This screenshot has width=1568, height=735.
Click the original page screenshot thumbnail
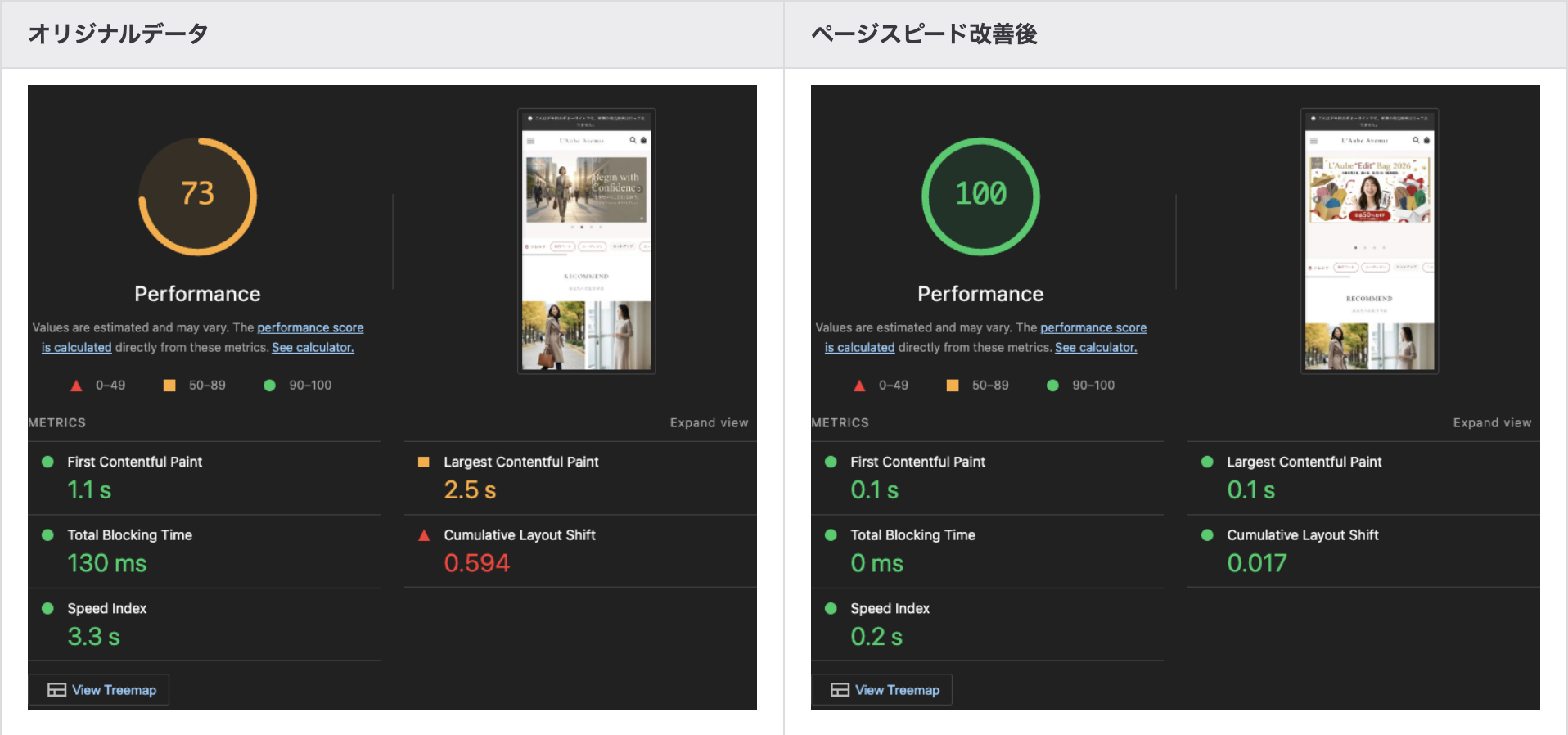point(586,241)
